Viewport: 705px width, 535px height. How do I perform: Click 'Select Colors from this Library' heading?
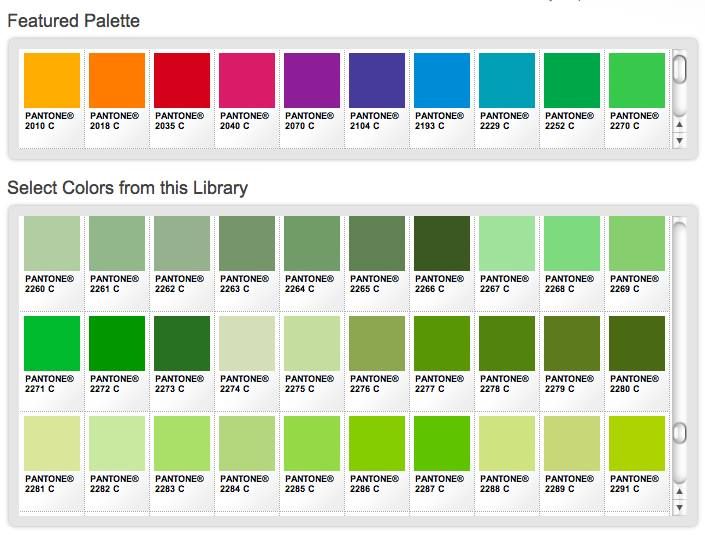(x=127, y=188)
